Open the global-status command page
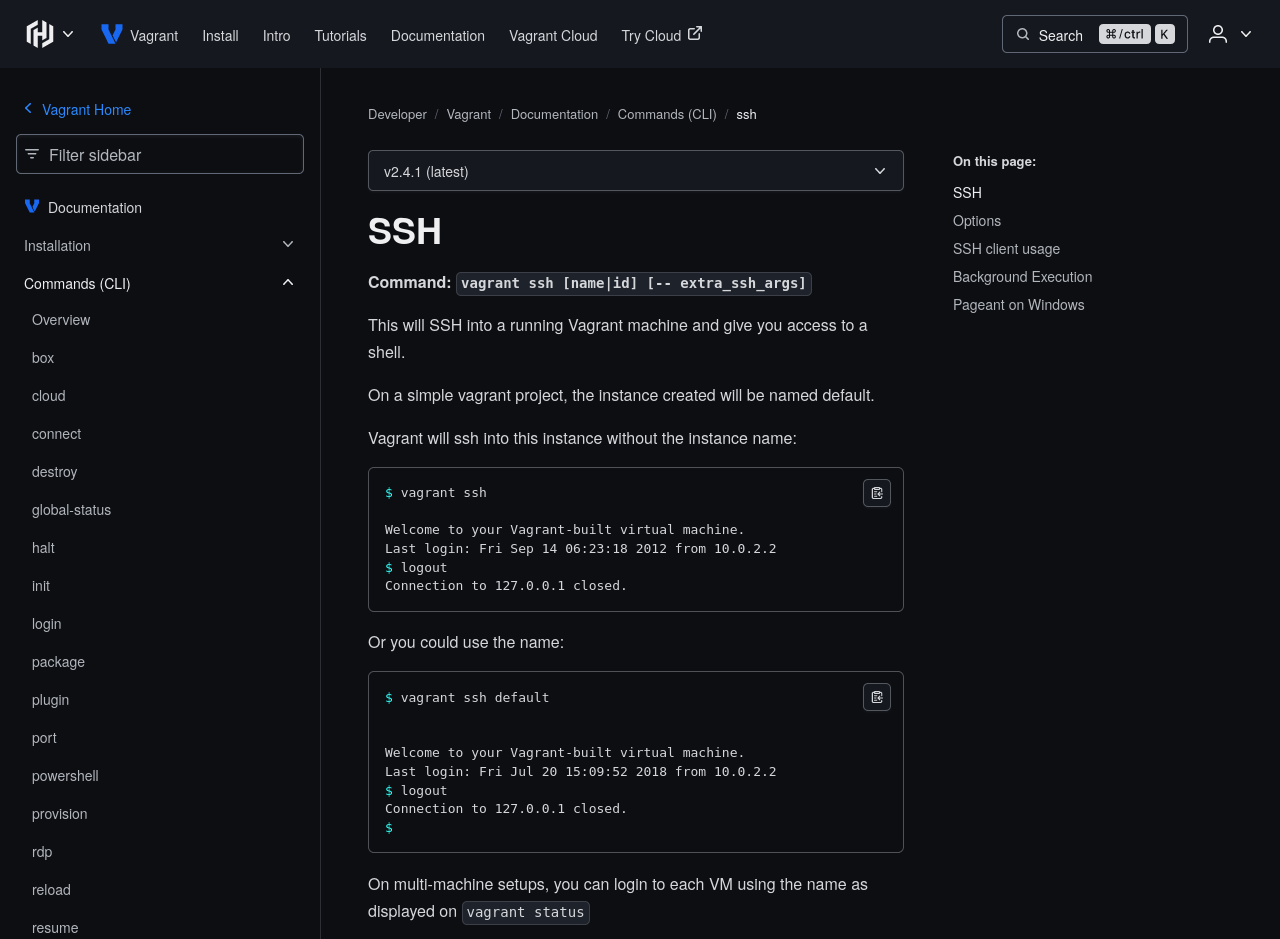 pos(71,510)
